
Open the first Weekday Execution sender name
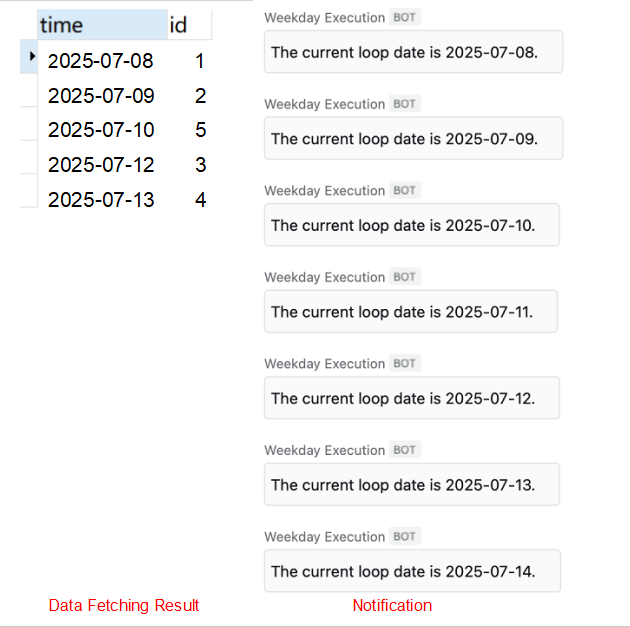(x=324, y=18)
